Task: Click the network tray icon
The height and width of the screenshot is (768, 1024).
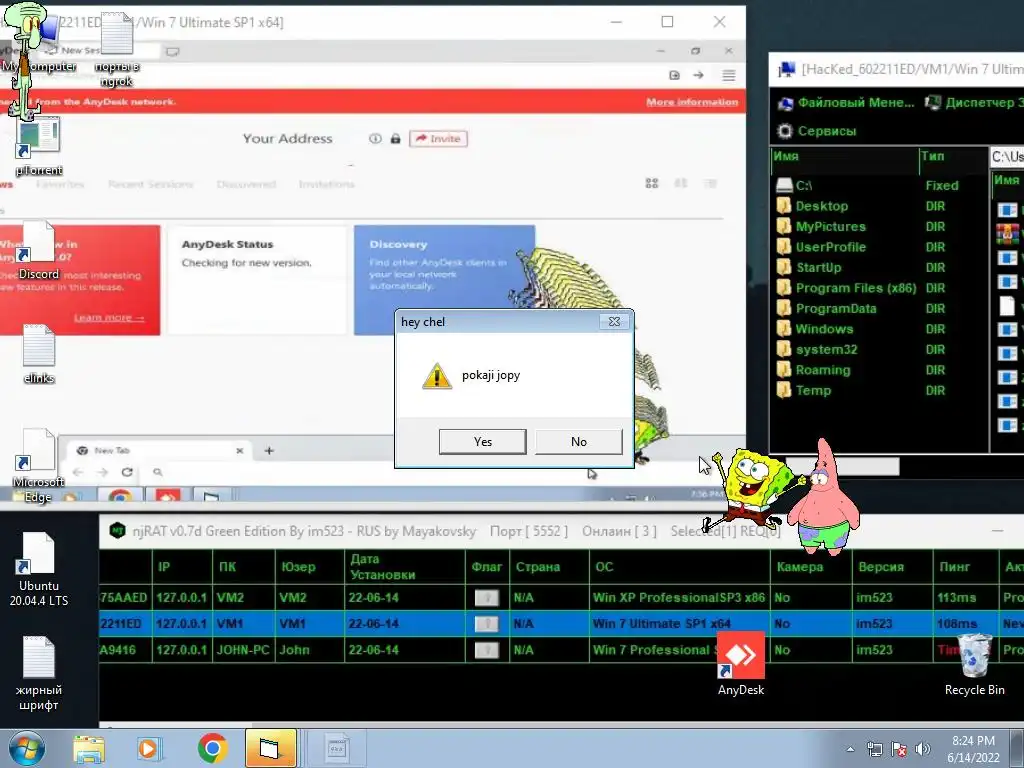Action: (x=874, y=749)
